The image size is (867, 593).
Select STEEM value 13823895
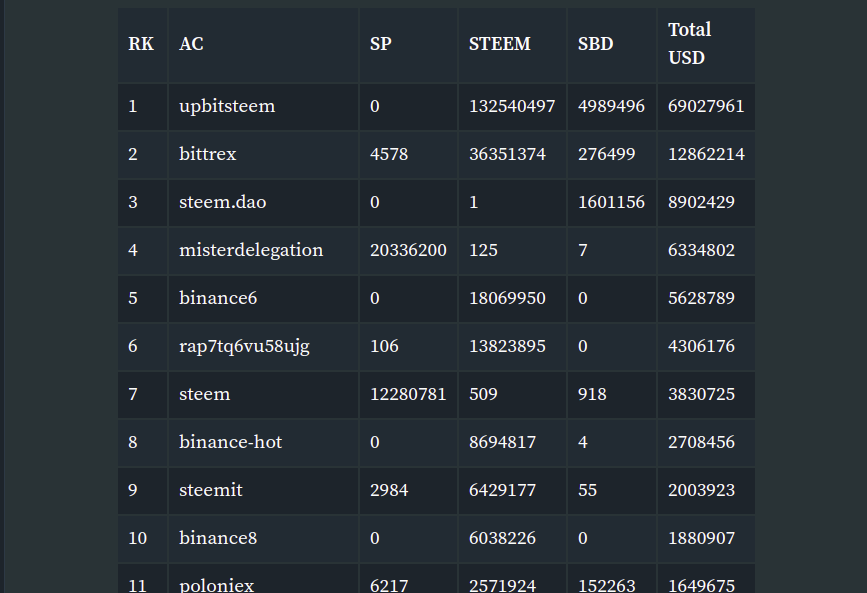pyautogui.click(x=507, y=346)
